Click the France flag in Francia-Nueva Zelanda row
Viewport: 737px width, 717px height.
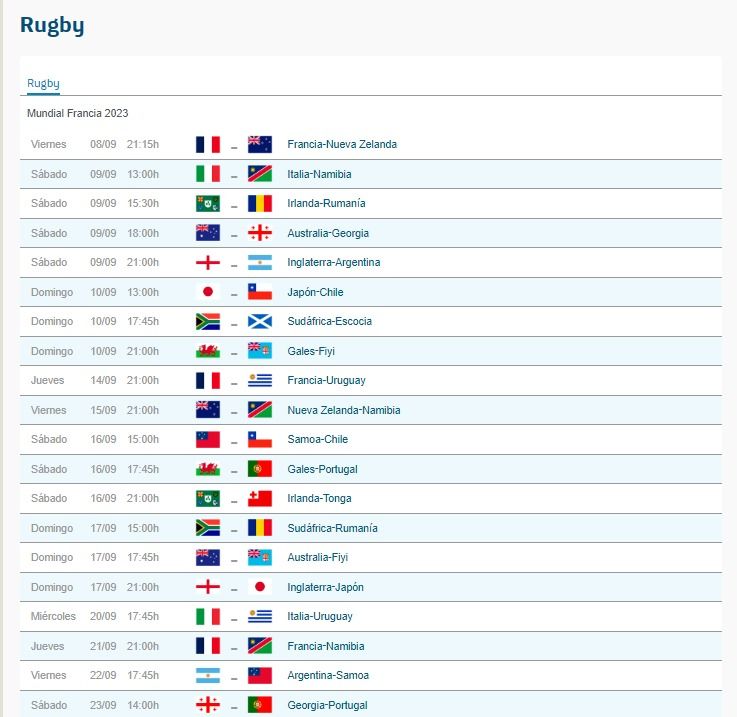[208, 144]
